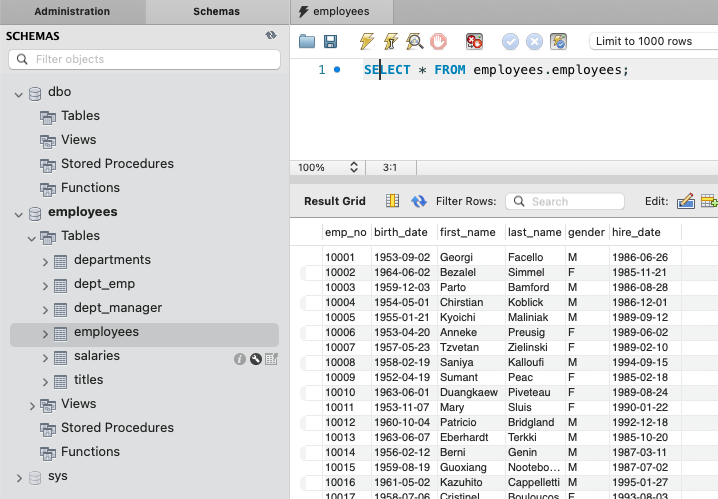The width and height of the screenshot is (718, 499).
Task: Collapse the employees schema
Action: 19,215
